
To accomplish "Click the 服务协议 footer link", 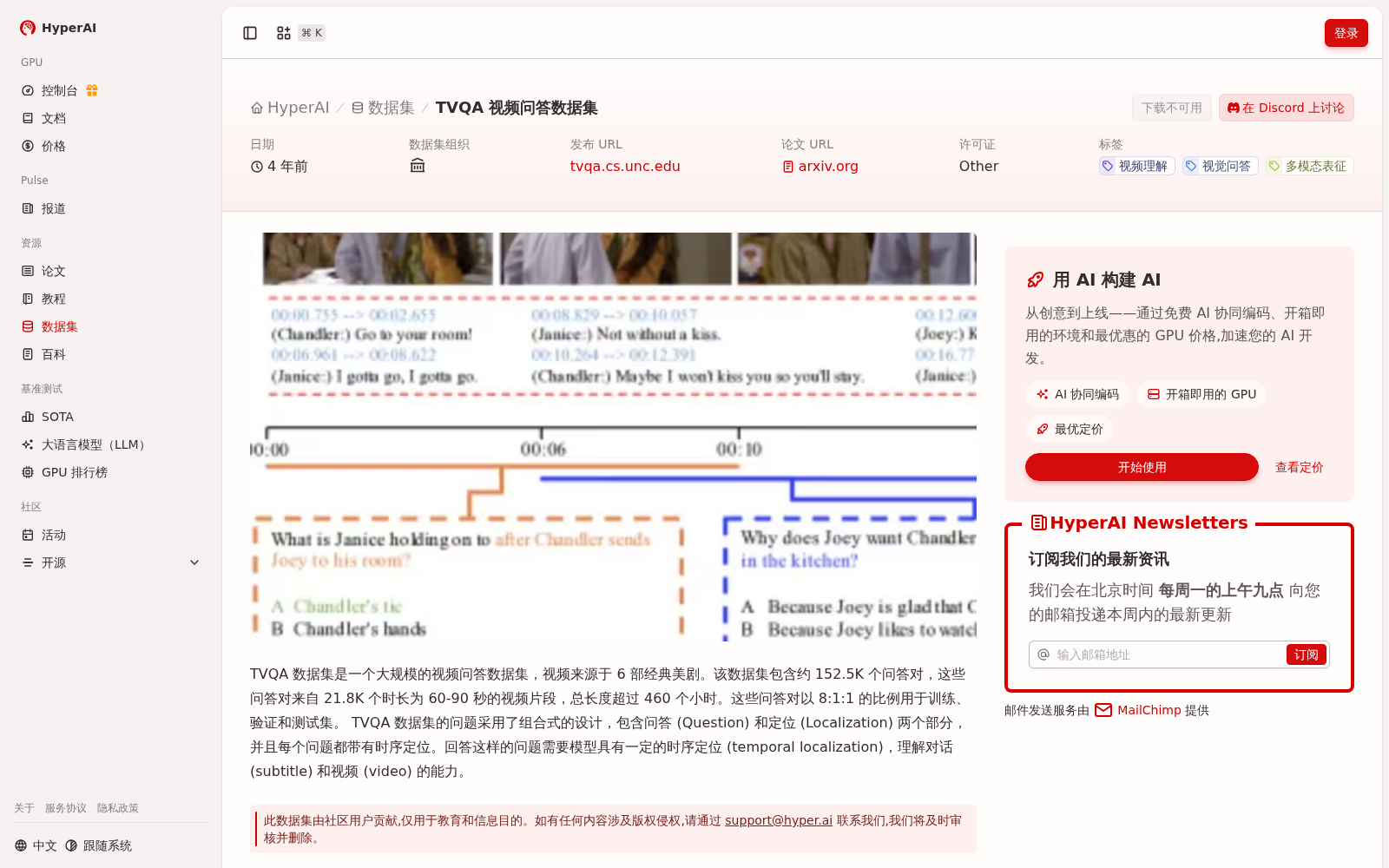I will [66, 808].
